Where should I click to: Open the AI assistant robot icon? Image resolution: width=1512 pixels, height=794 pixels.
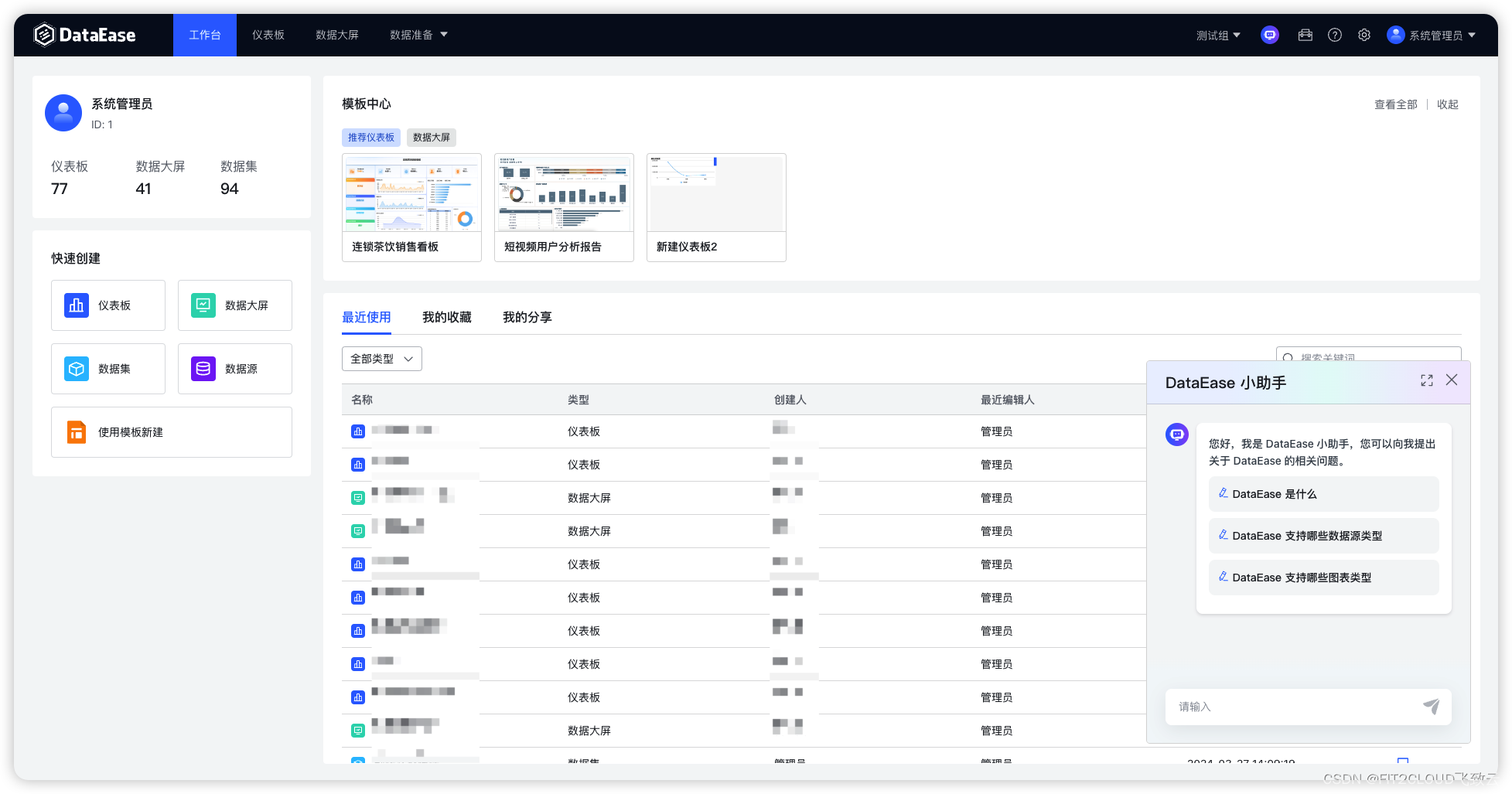click(x=1269, y=35)
